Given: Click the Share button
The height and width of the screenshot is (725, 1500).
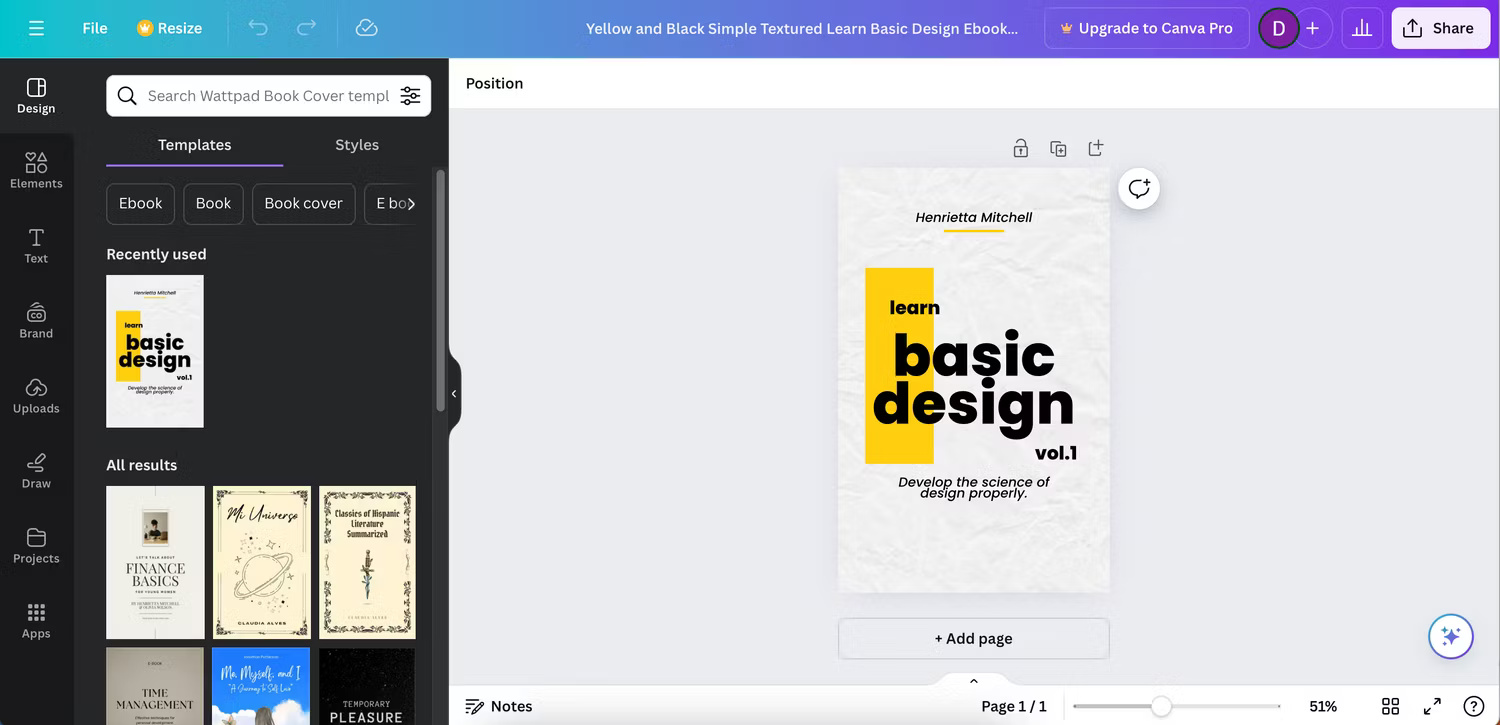Looking at the screenshot, I should click(x=1440, y=28).
